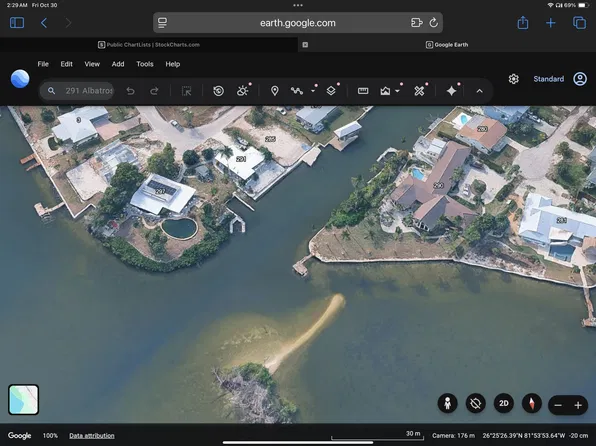This screenshot has width=596, height=446.
Task: Zoom in with the plus button
Action: [578, 405]
